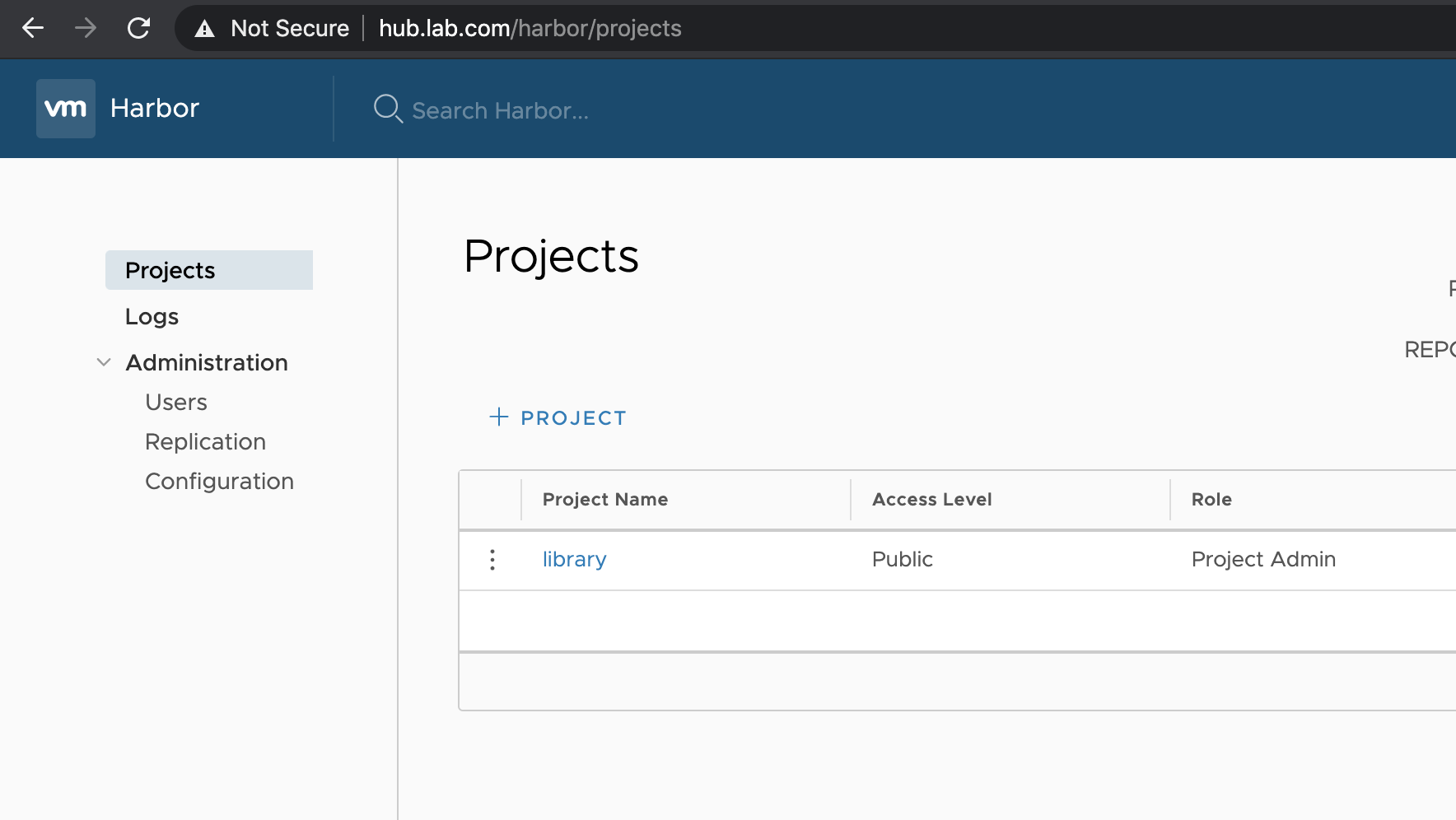Open the library project link
Image resolution: width=1456 pixels, height=820 pixels.
pos(574,560)
